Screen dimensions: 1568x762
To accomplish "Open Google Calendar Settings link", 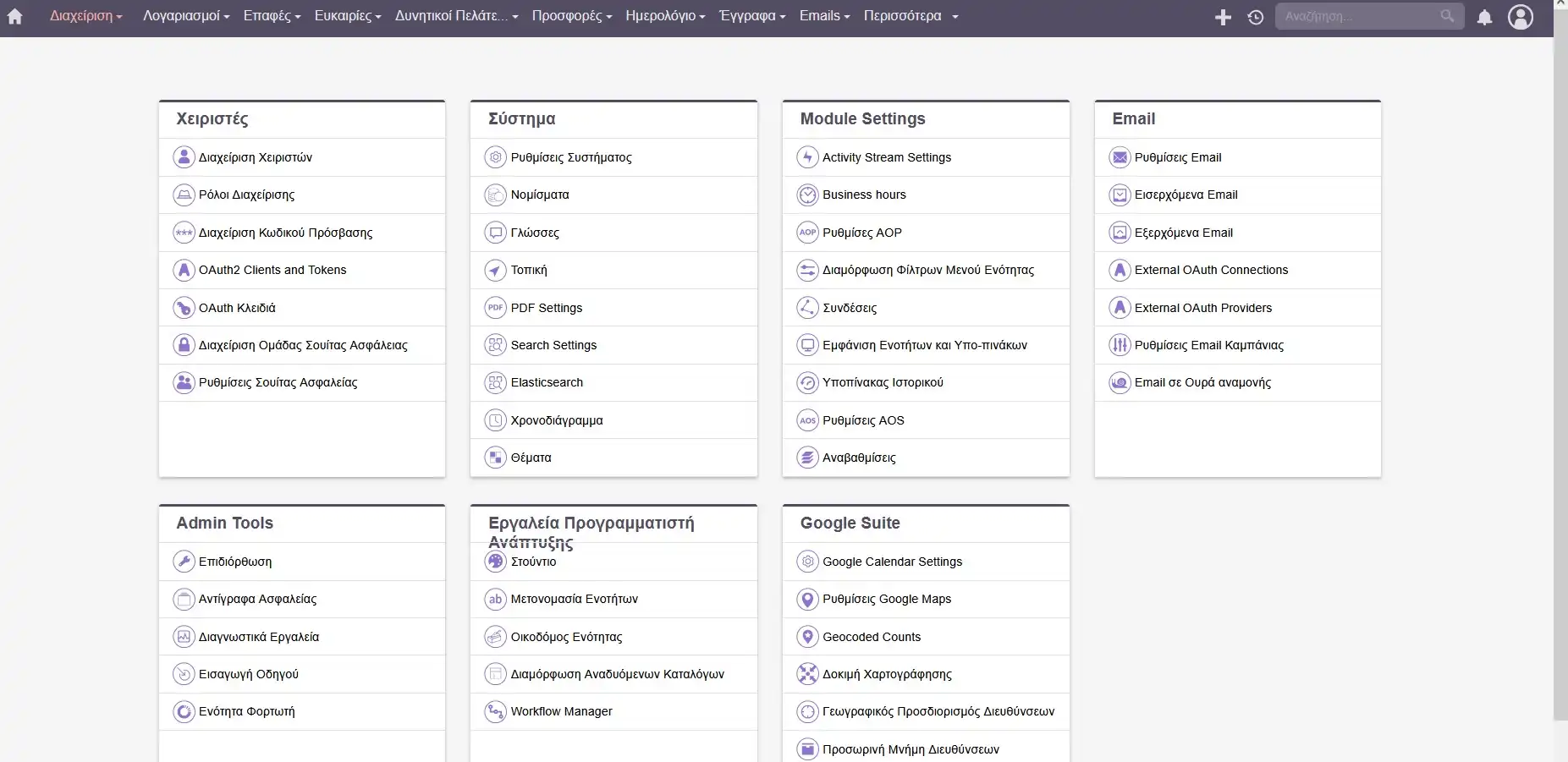I will tap(892, 562).
